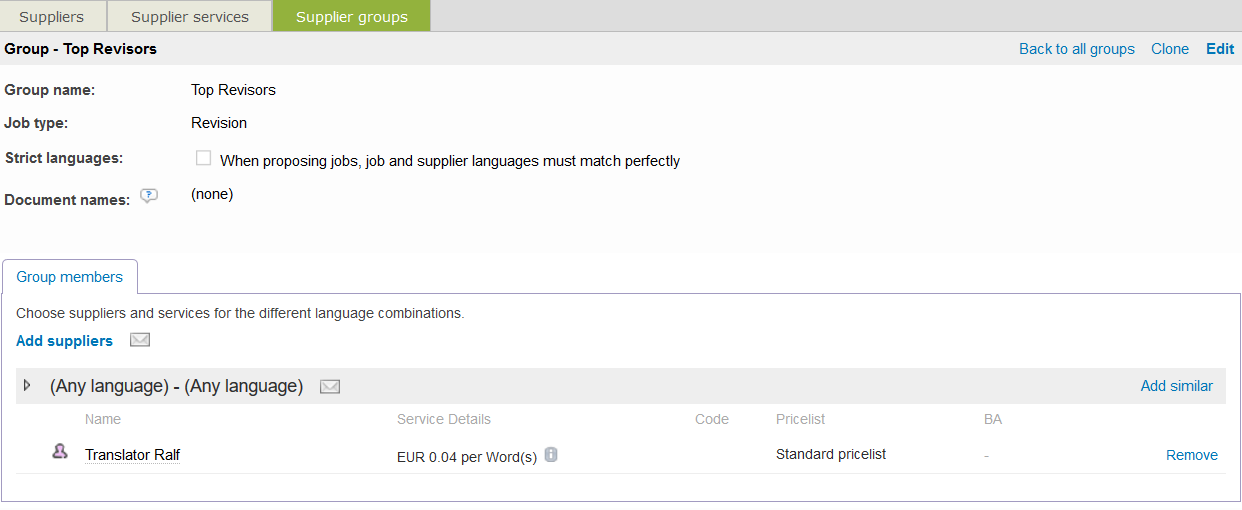Image resolution: width=1242 pixels, height=510 pixels.
Task: Click the envelope icon in Any language header
Action: (x=330, y=386)
